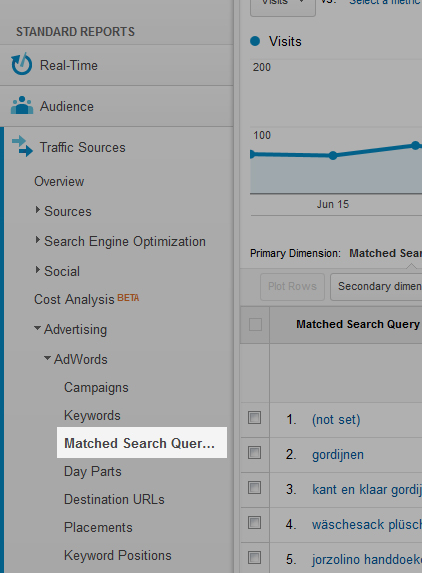Check the box for kant en klaar row
This screenshot has width=422, height=573.
click(x=254, y=487)
